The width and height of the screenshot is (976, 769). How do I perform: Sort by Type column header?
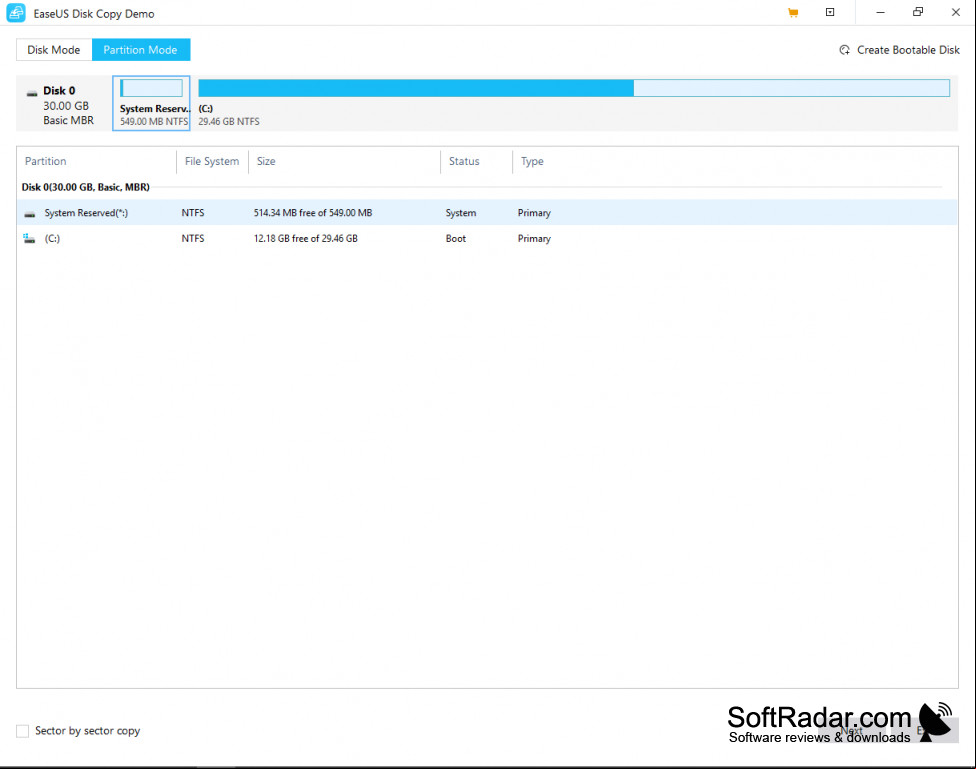click(532, 161)
